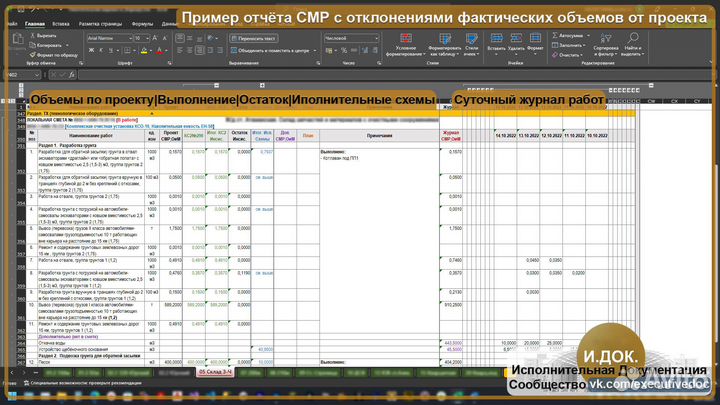This screenshot has width=720, height=405.
Task: Open the Заполнить fill menu
Action: [x=569, y=45]
